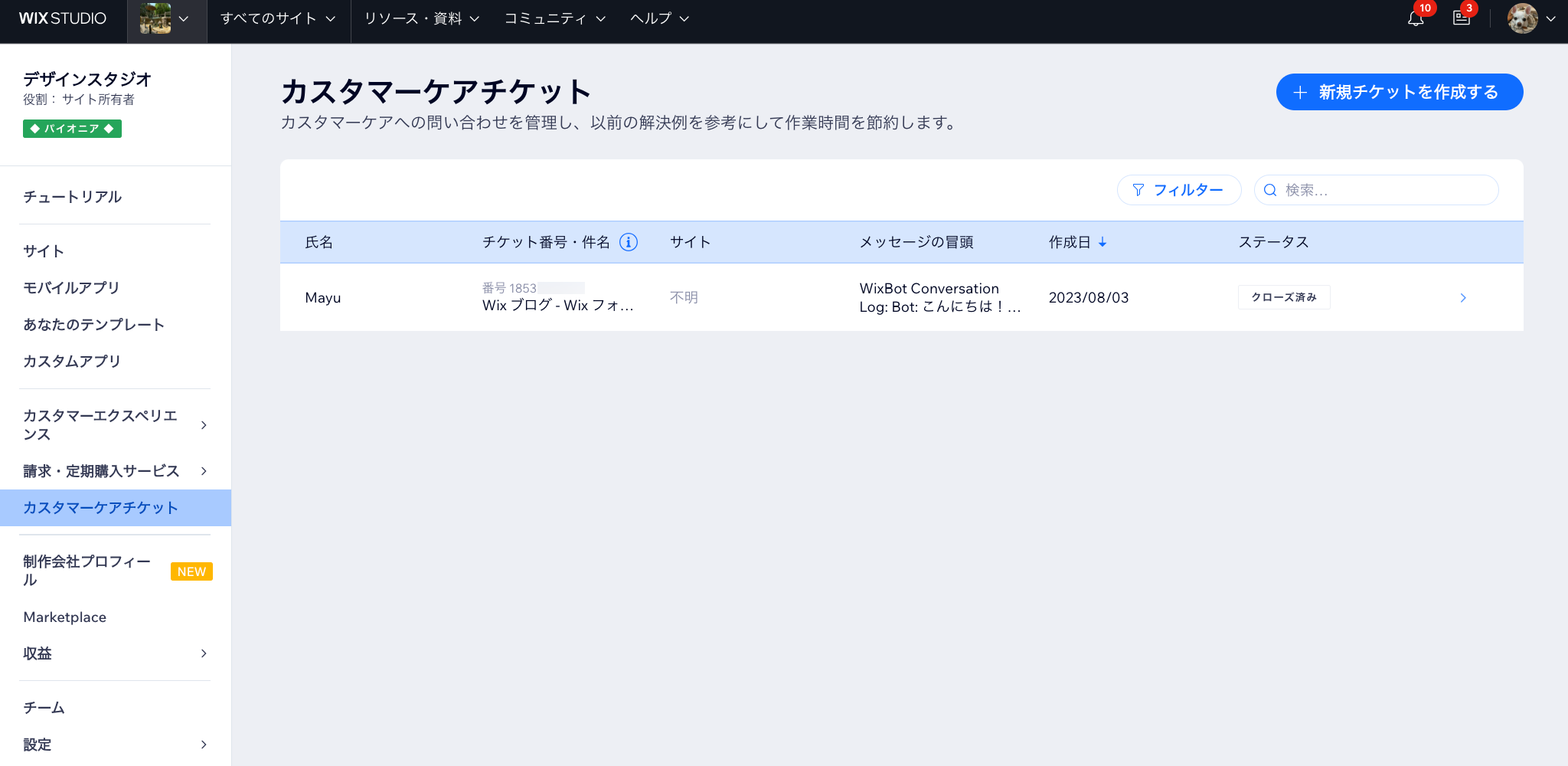Click the ticket number info icon
This screenshot has height=766, width=1568.
coord(629,242)
